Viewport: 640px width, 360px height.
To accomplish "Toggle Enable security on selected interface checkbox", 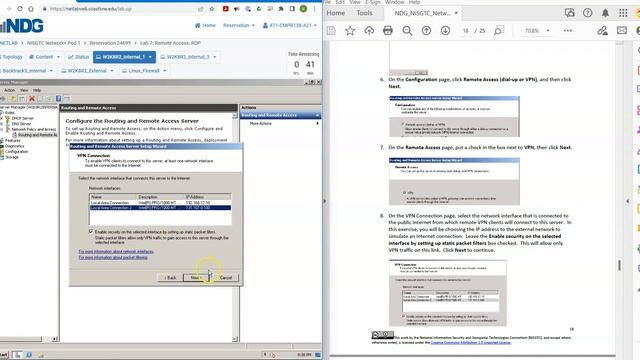I will pos(91,231).
